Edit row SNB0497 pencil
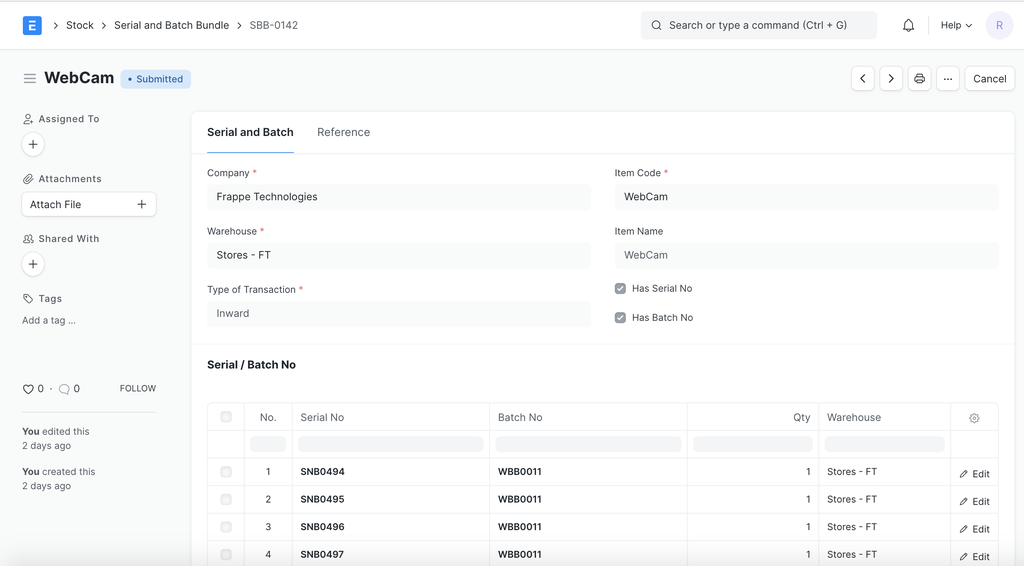 click(974, 556)
